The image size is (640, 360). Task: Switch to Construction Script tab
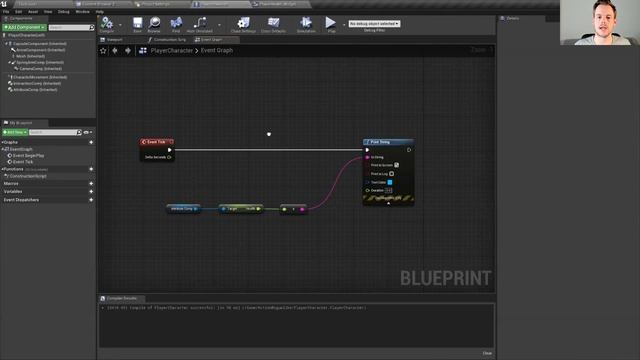[x=167, y=40]
